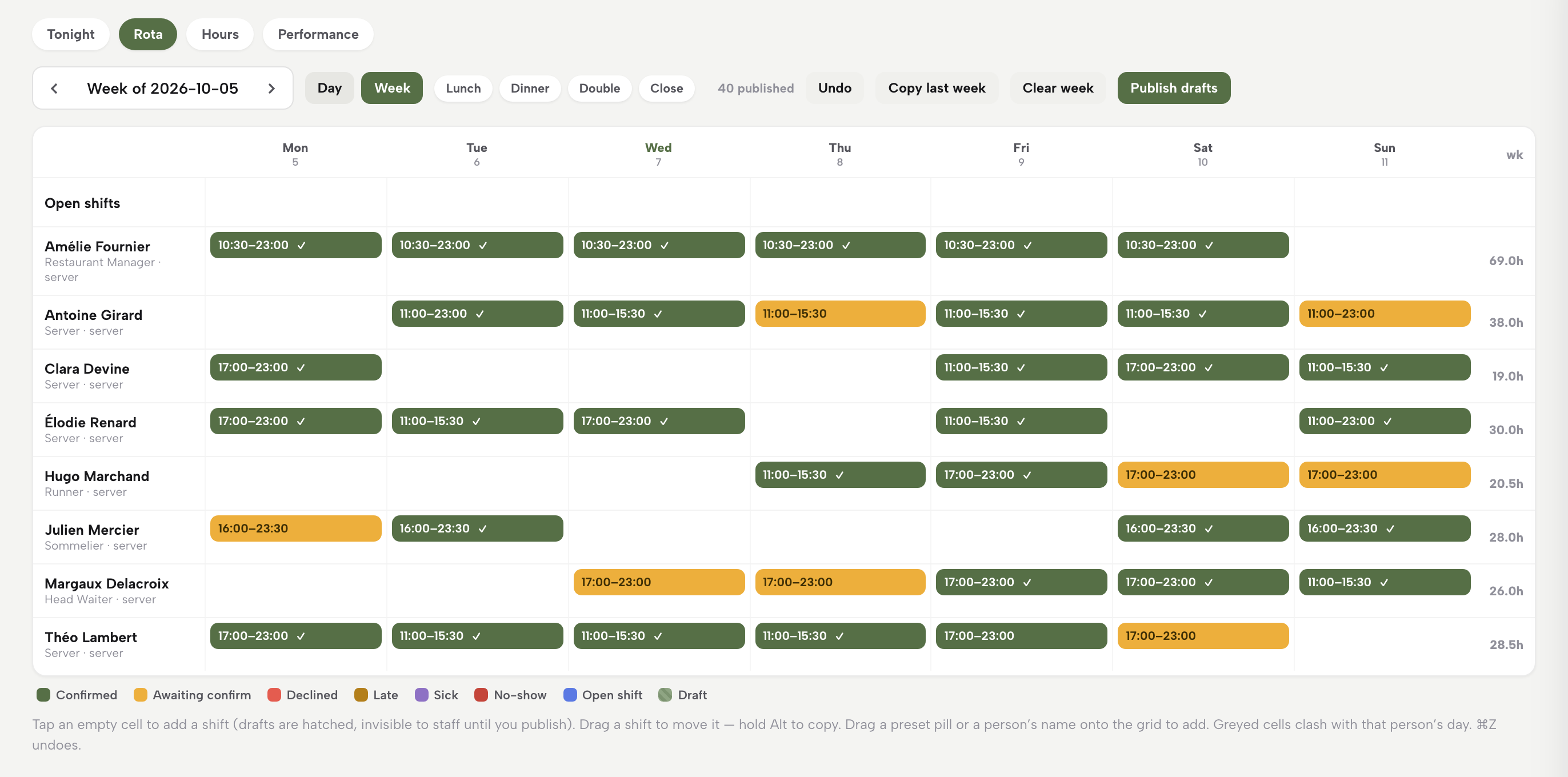Add a shift for Amélie Fournier on Sunday
The height and width of the screenshot is (777, 1568).
[x=1385, y=261]
